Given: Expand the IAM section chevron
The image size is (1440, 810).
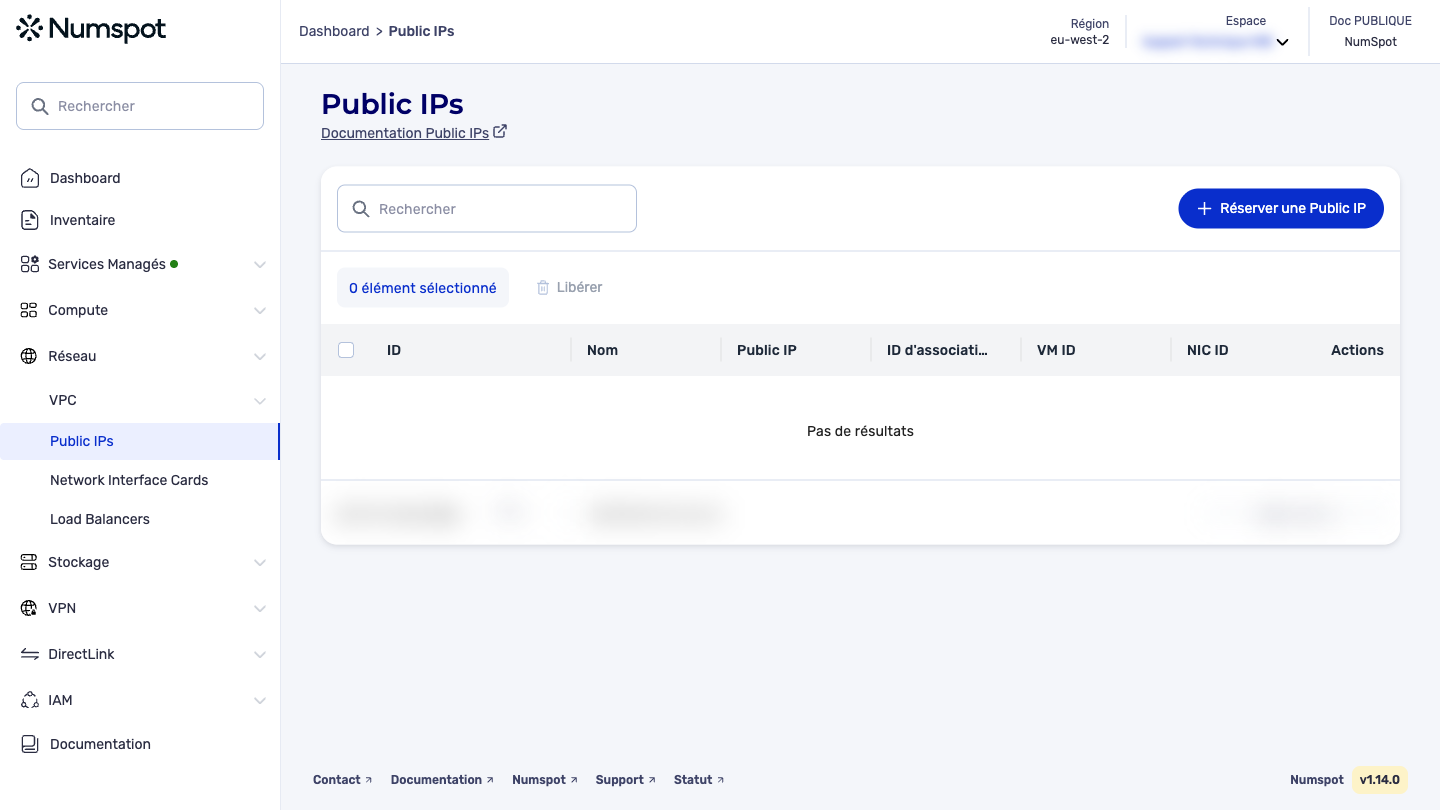Looking at the screenshot, I should (260, 701).
